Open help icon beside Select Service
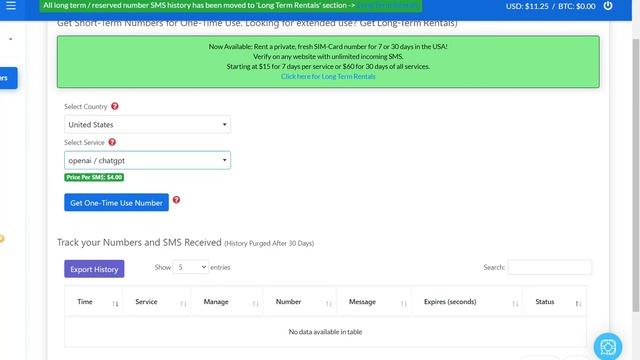The image size is (640, 360). pyautogui.click(x=112, y=142)
